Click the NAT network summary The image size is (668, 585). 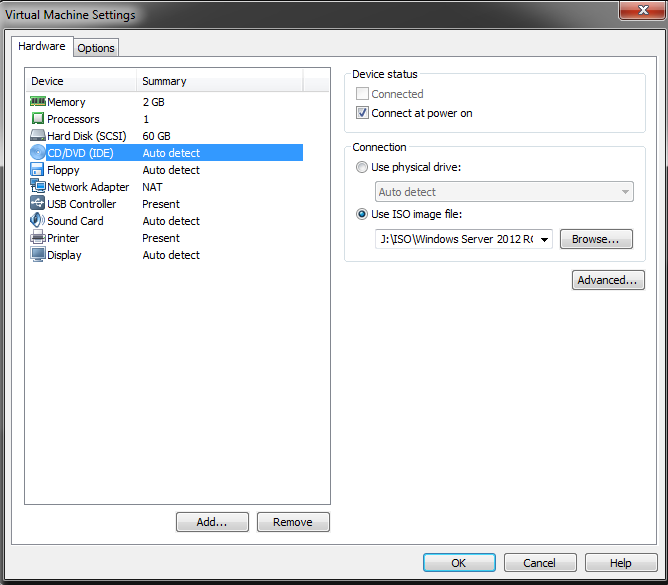tap(153, 187)
